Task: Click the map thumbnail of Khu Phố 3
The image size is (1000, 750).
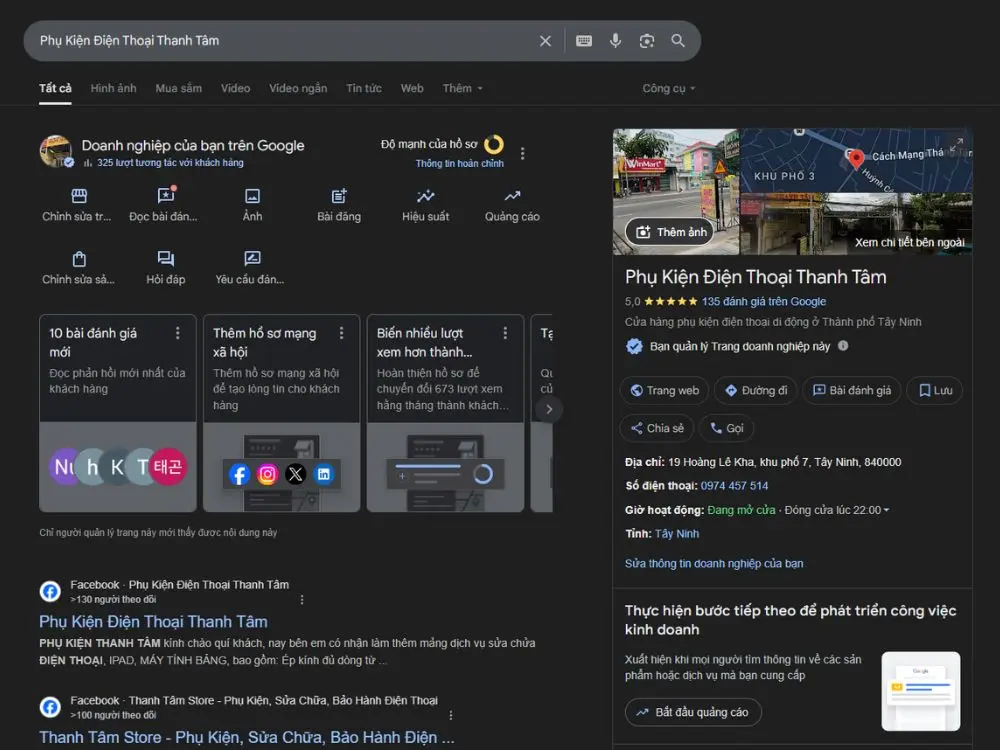Action: [855, 160]
